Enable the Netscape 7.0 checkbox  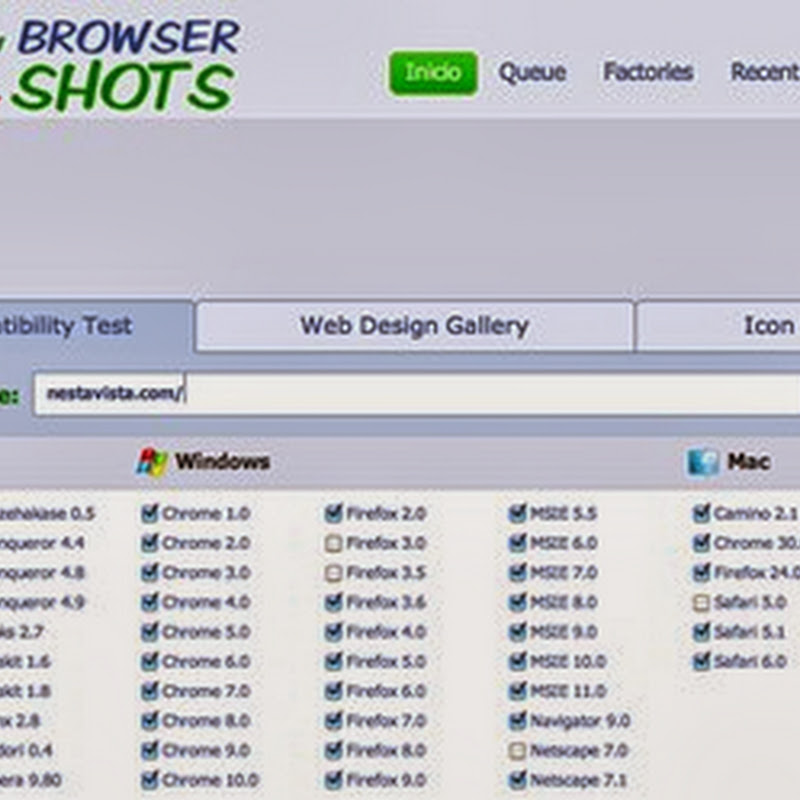[x=517, y=750]
